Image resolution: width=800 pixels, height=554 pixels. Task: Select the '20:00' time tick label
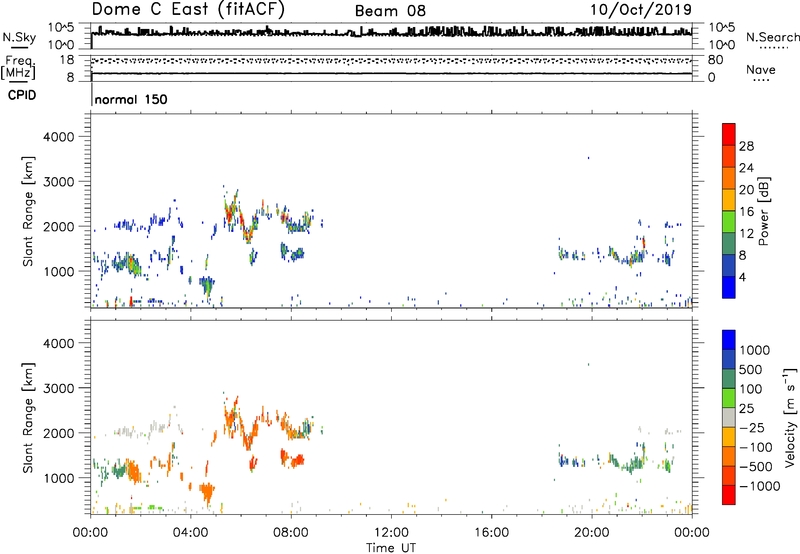coord(591,533)
